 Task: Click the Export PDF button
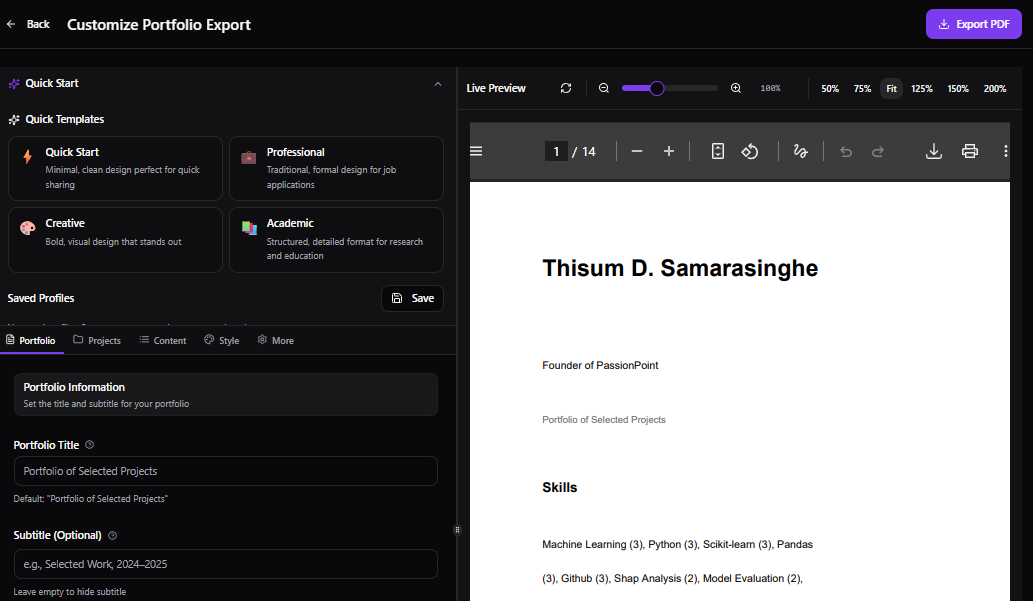973,24
